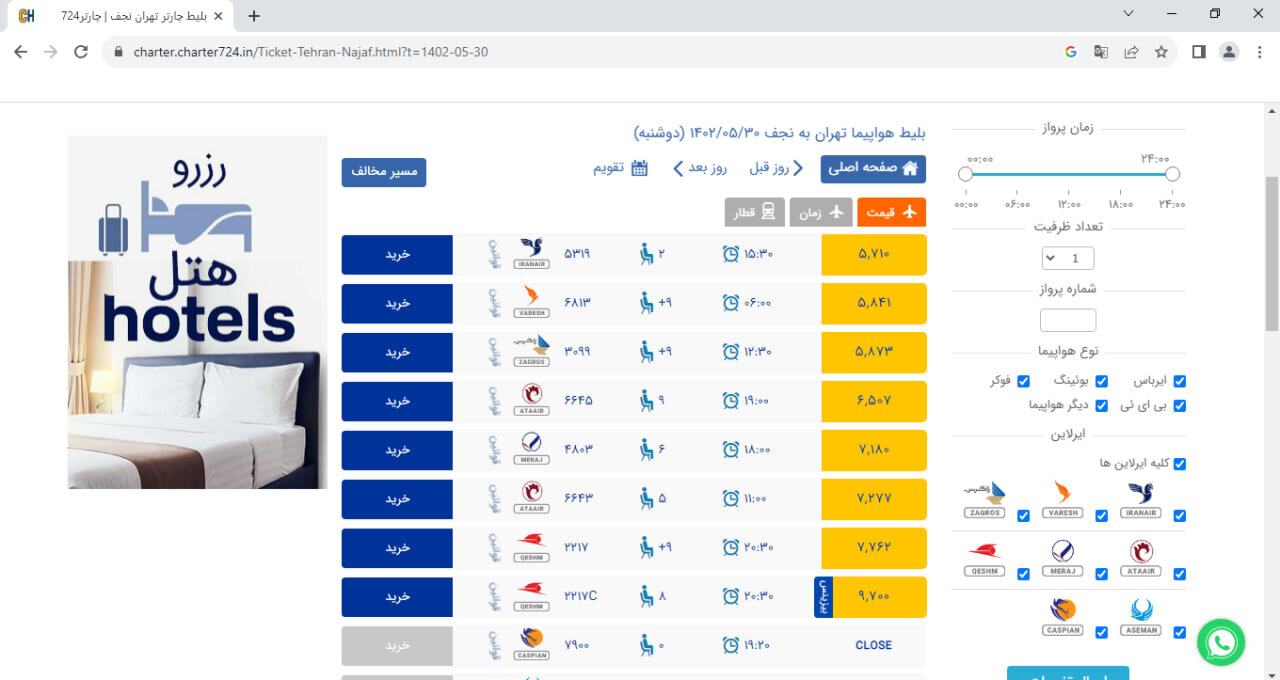The width and height of the screenshot is (1280, 680).
Task: Open the تعداد ظرفیت capacity dropdown
Action: [x=1067, y=258]
